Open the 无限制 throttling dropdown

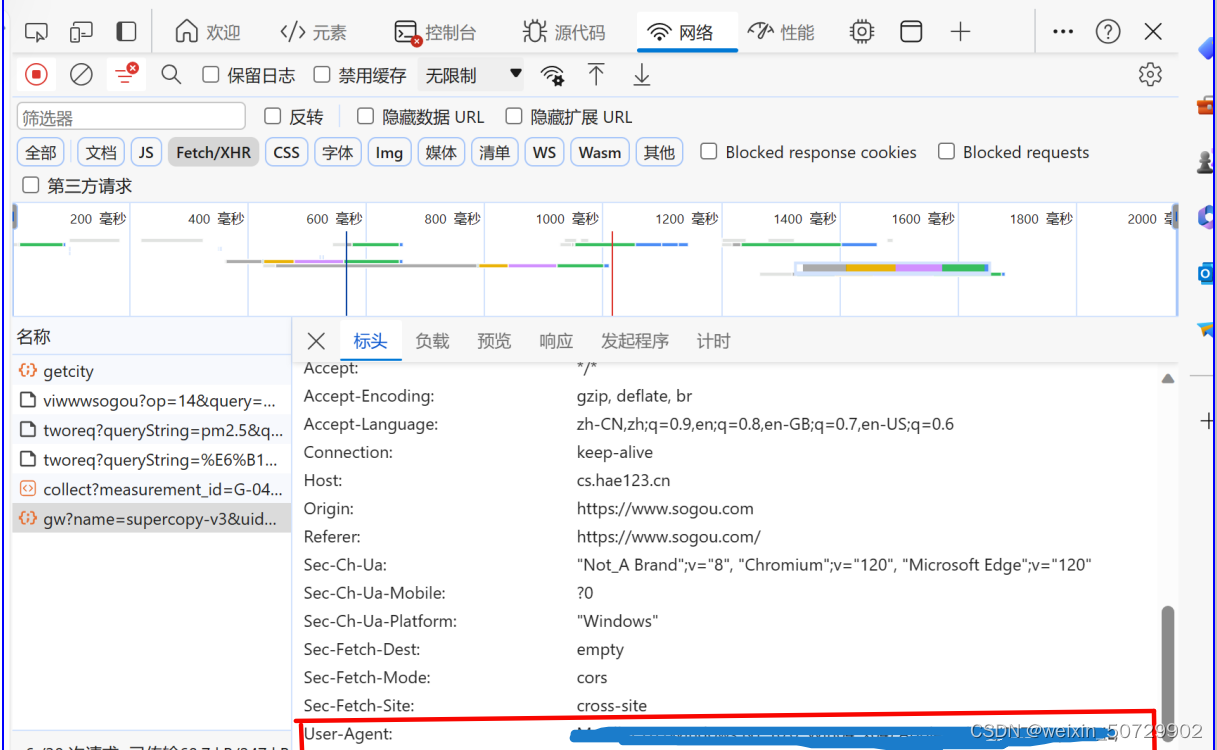pyautogui.click(x=472, y=75)
